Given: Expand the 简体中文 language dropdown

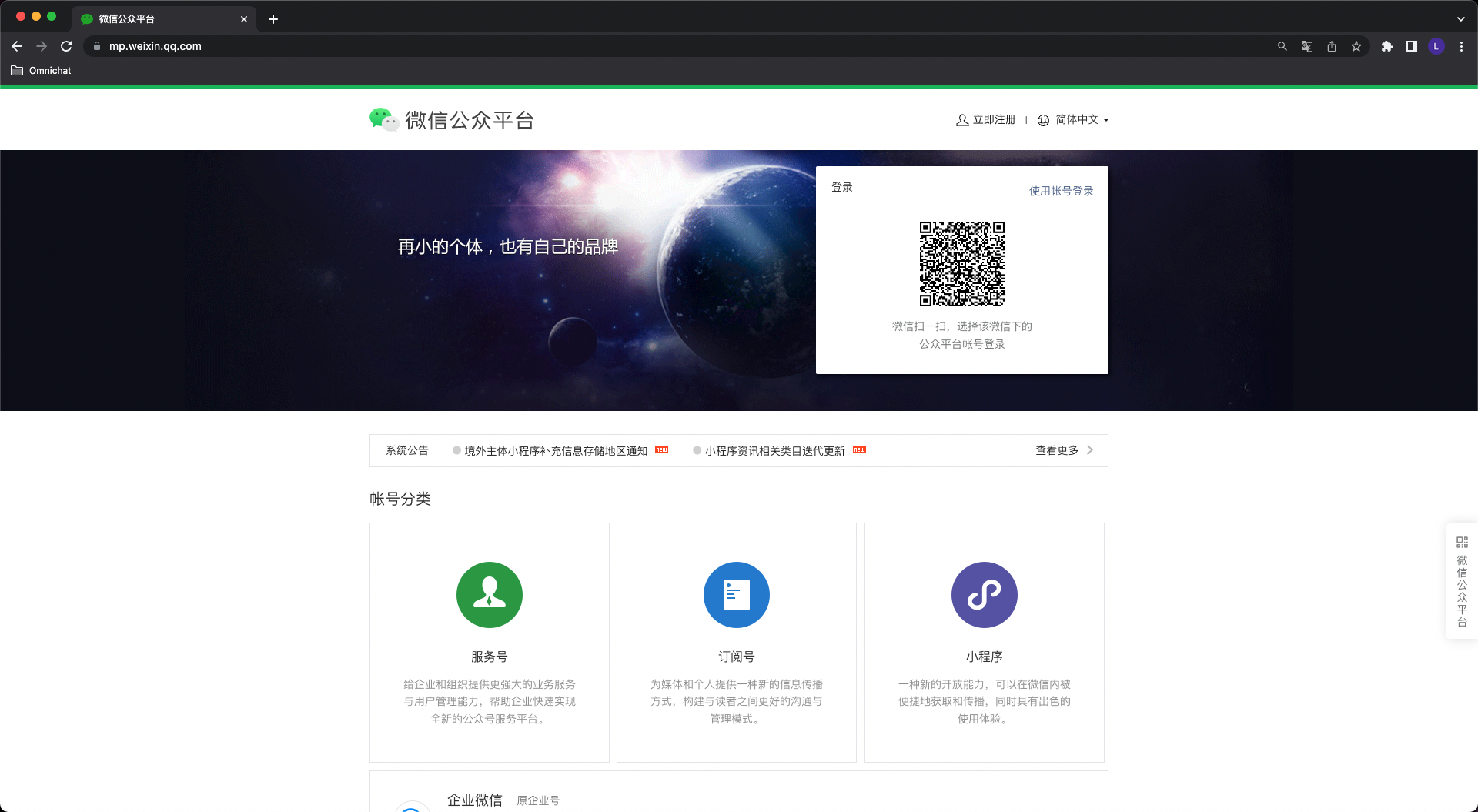Looking at the screenshot, I should (x=1074, y=120).
